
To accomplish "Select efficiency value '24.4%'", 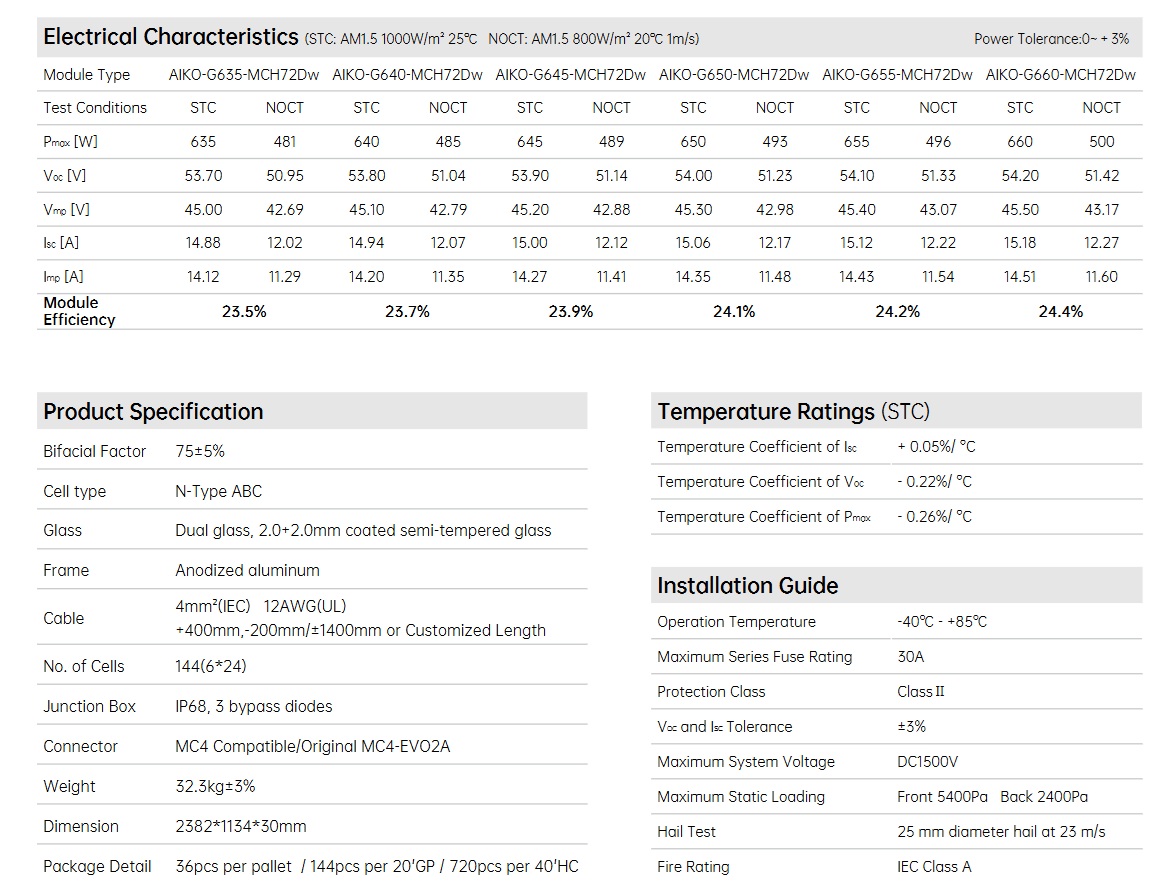I will [x=1061, y=312].
